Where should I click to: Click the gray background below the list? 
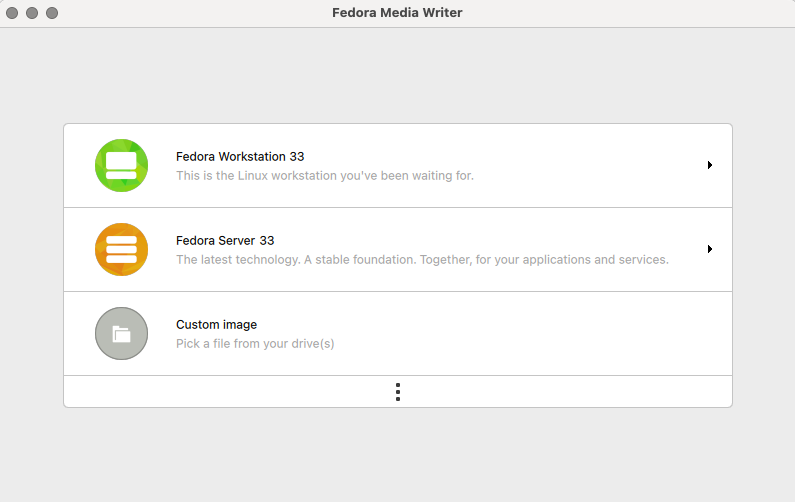tap(397, 455)
